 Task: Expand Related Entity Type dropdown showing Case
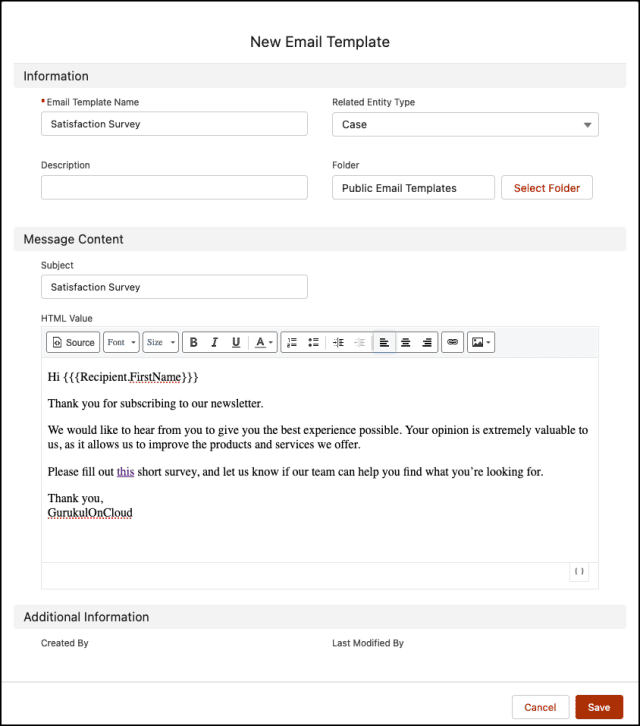point(465,125)
